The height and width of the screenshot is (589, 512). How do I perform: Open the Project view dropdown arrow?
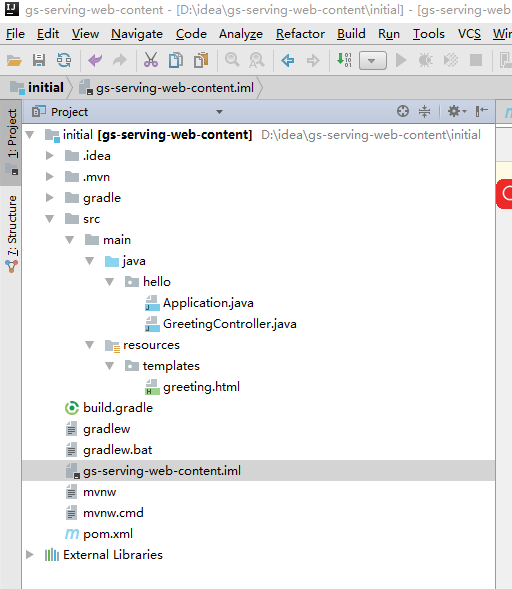coord(219,112)
